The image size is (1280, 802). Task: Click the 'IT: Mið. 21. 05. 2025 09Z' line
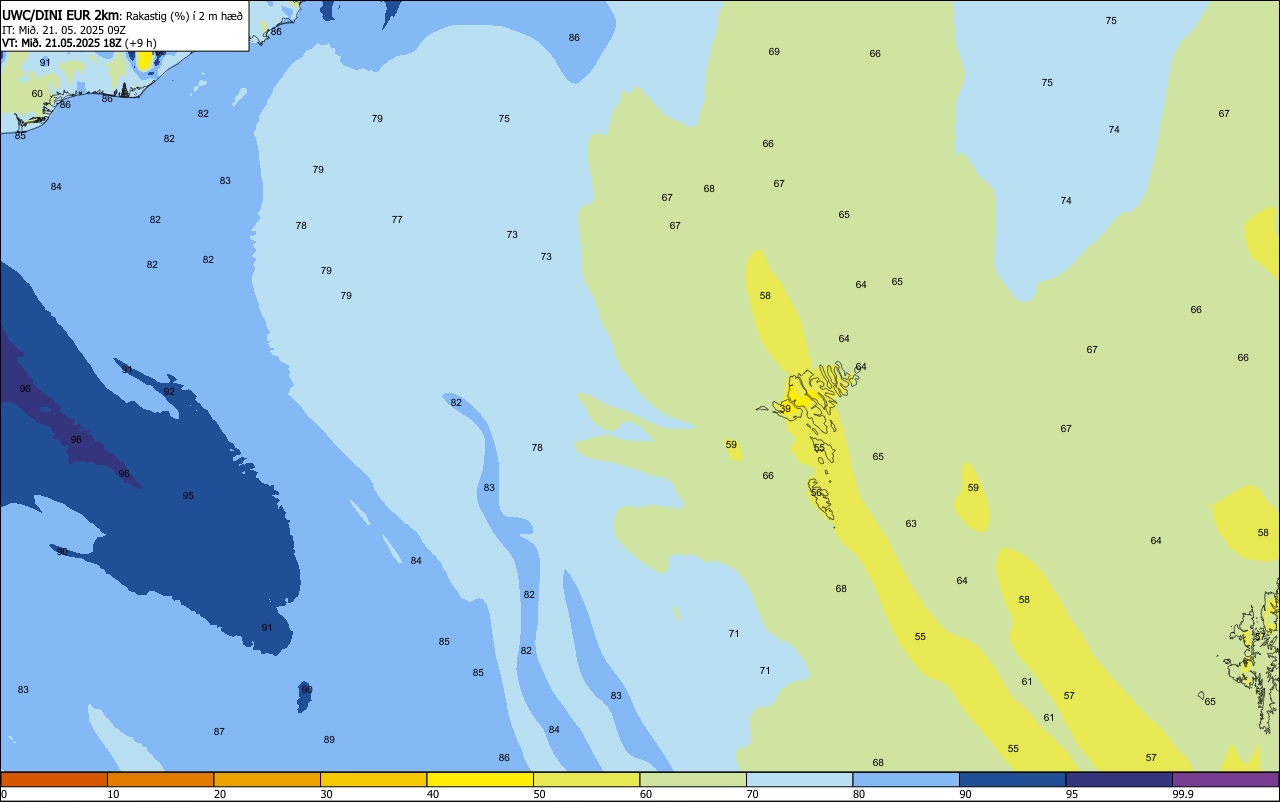tap(64, 30)
